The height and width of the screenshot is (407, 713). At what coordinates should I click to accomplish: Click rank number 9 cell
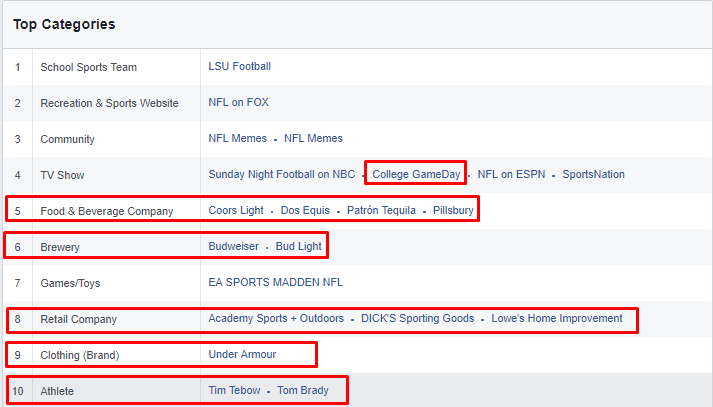pyautogui.click(x=18, y=355)
